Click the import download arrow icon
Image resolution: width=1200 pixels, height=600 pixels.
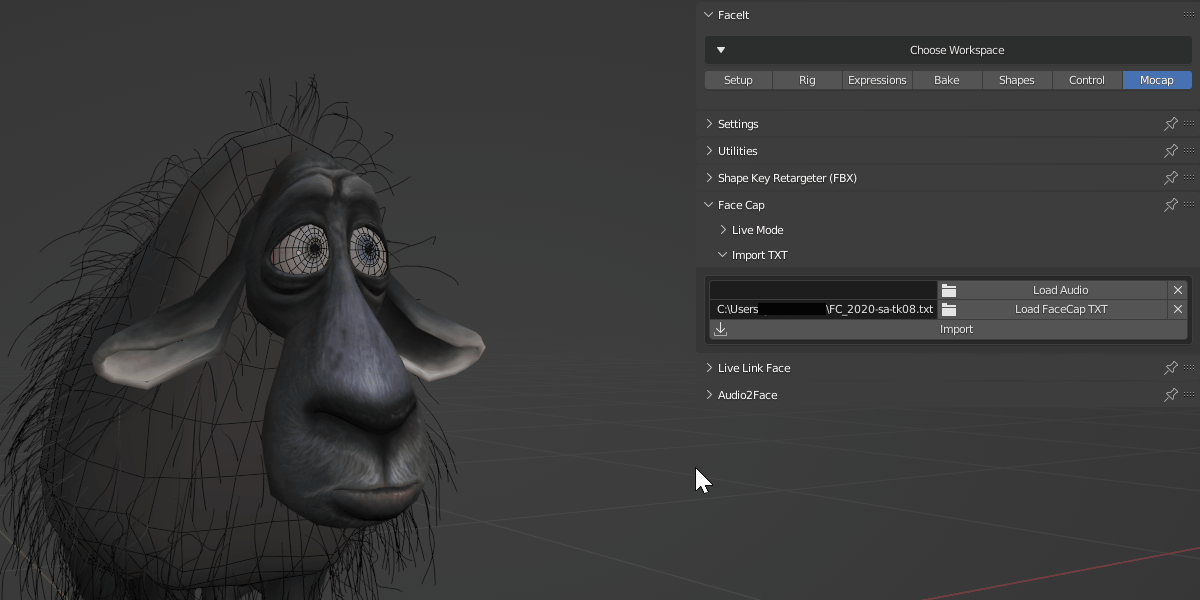[x=721, y=329]
